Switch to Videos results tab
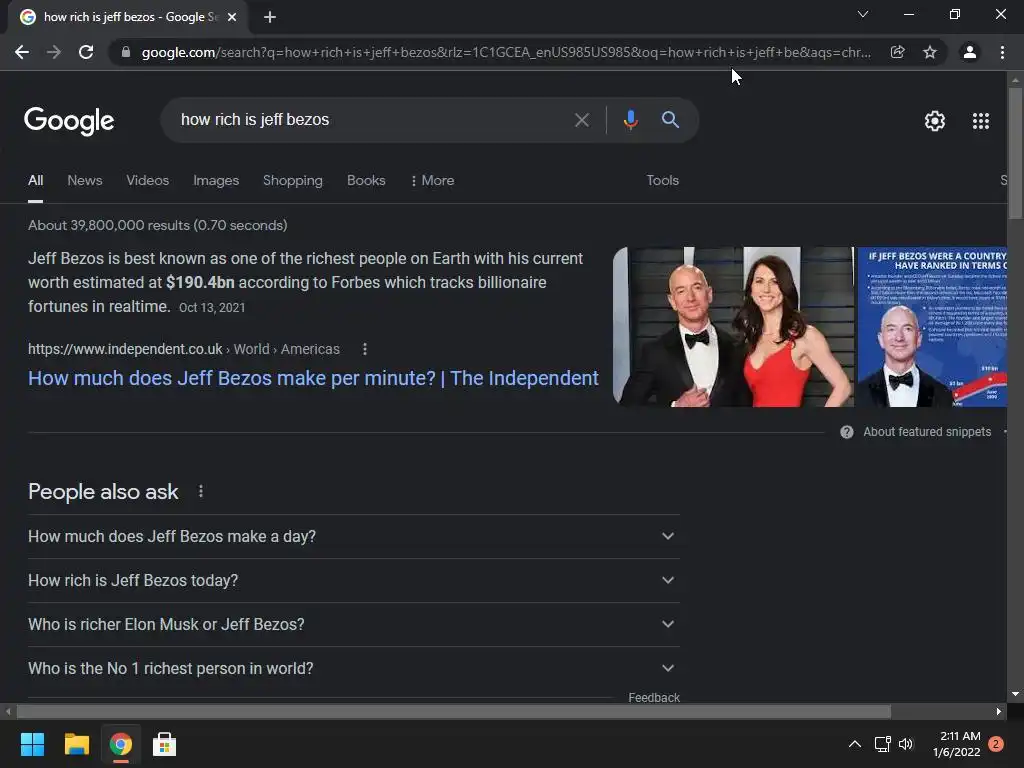Screen dimensions: 1024x768 click(148, 180)
